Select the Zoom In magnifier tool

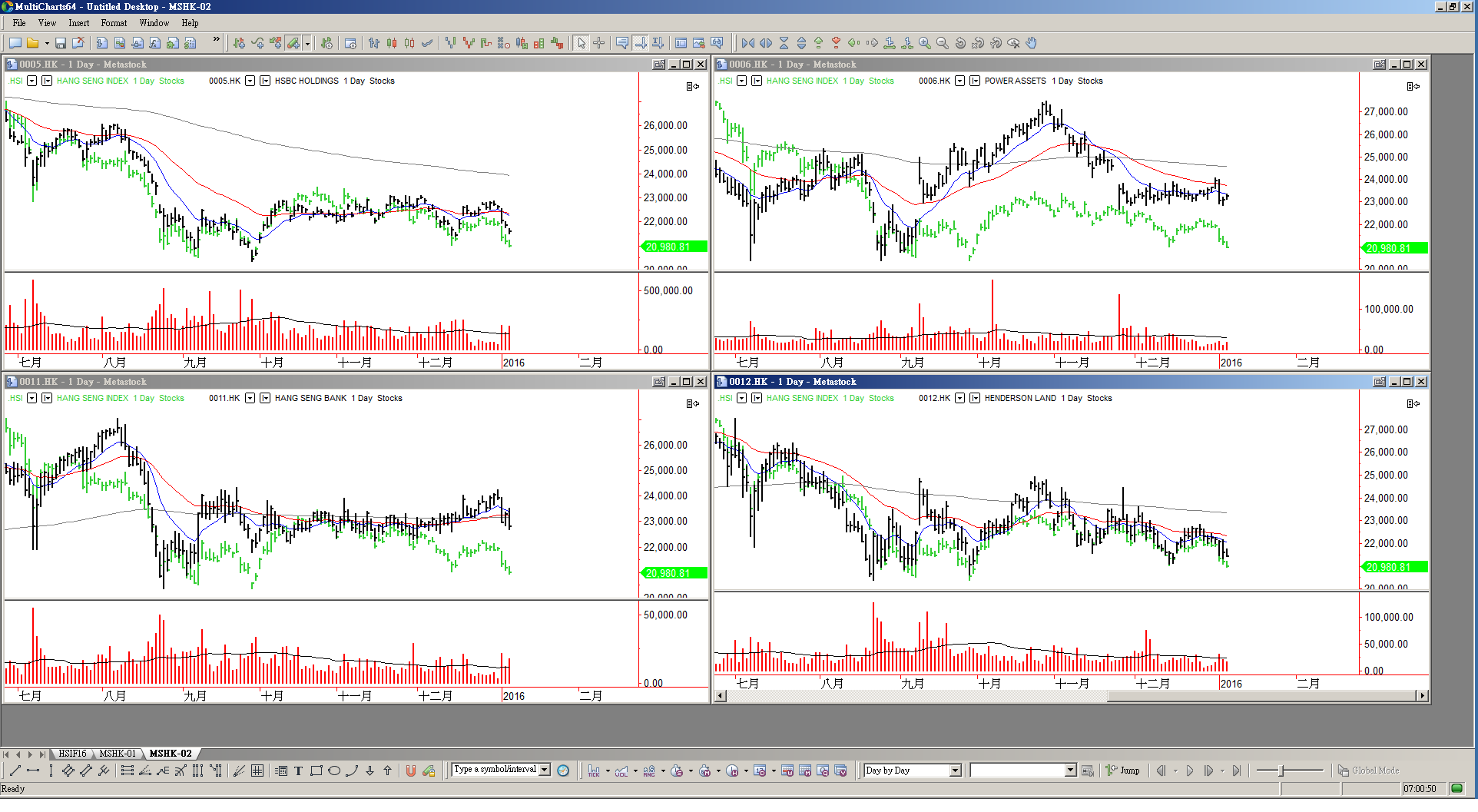pos(925,43)
